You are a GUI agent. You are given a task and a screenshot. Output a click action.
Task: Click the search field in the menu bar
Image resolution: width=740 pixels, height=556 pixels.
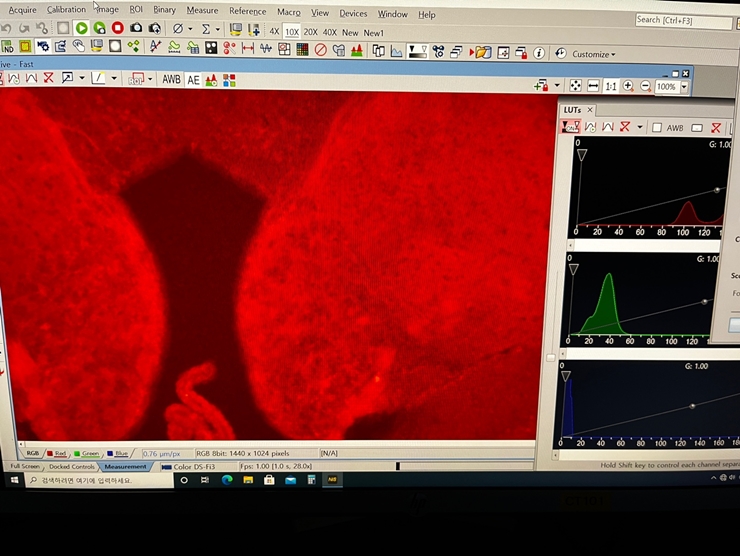[x=684, y=20]
